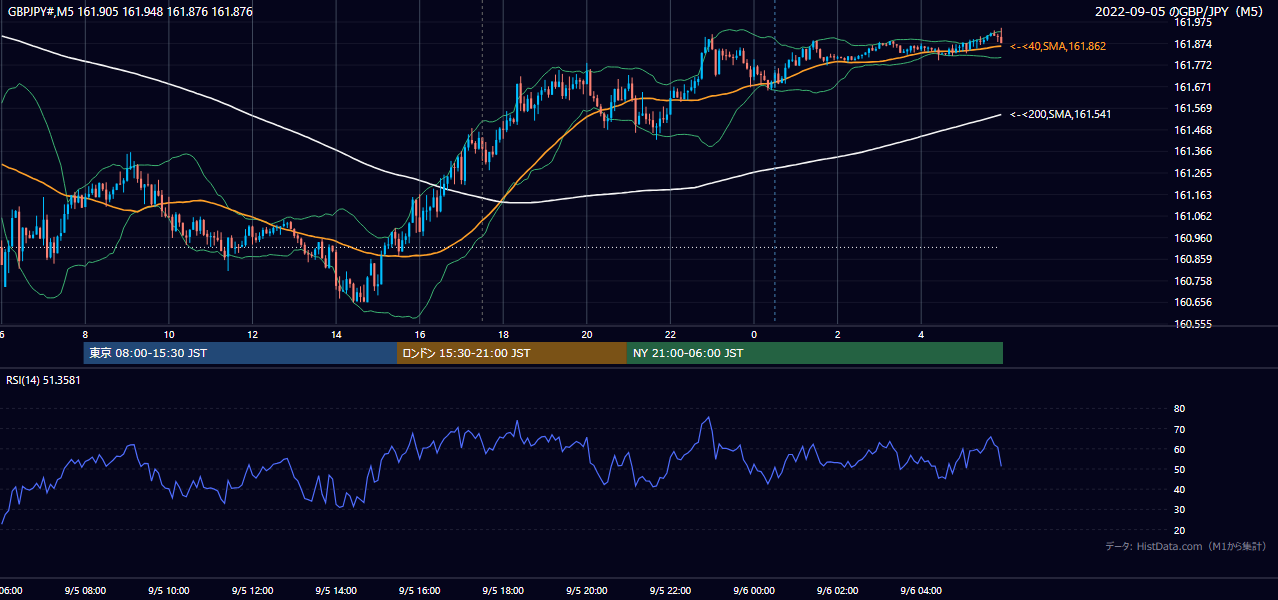Click price axis value 161.265

tap(1193, 173)
